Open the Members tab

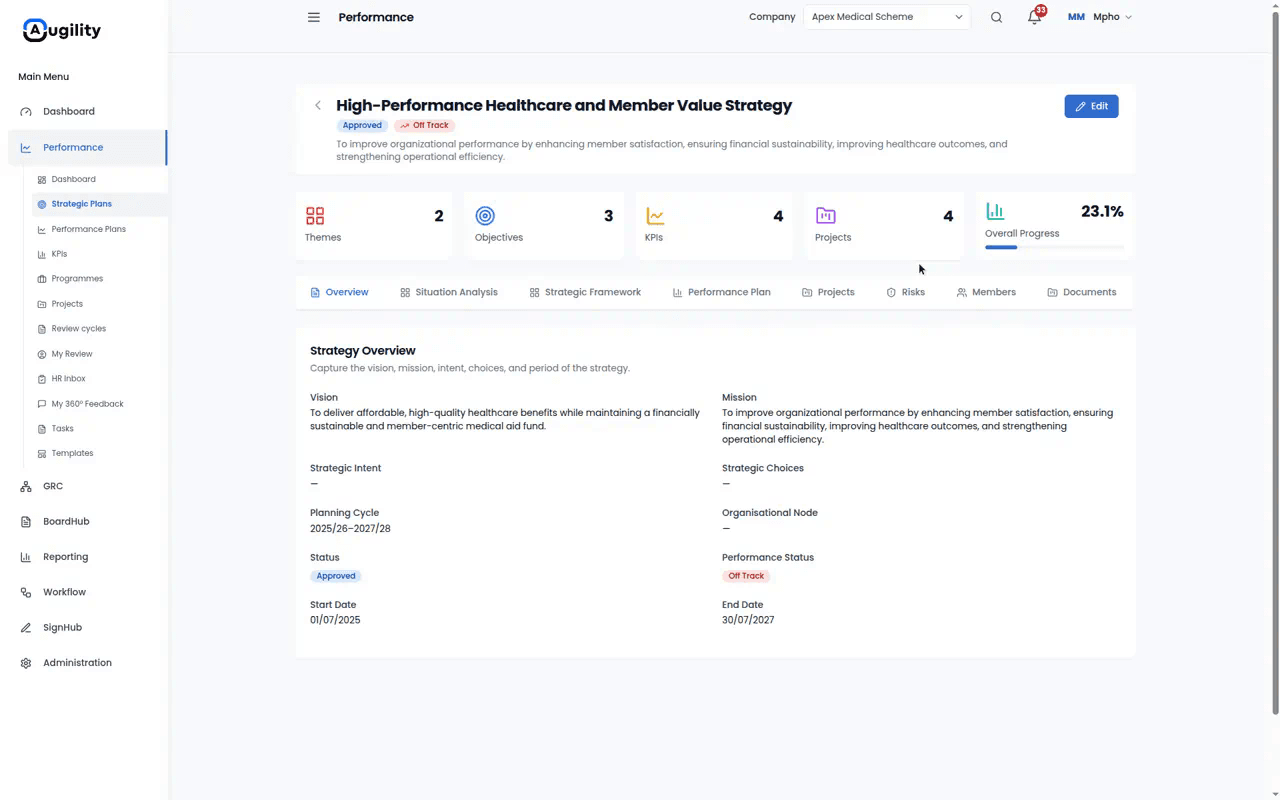click(986, 292)
